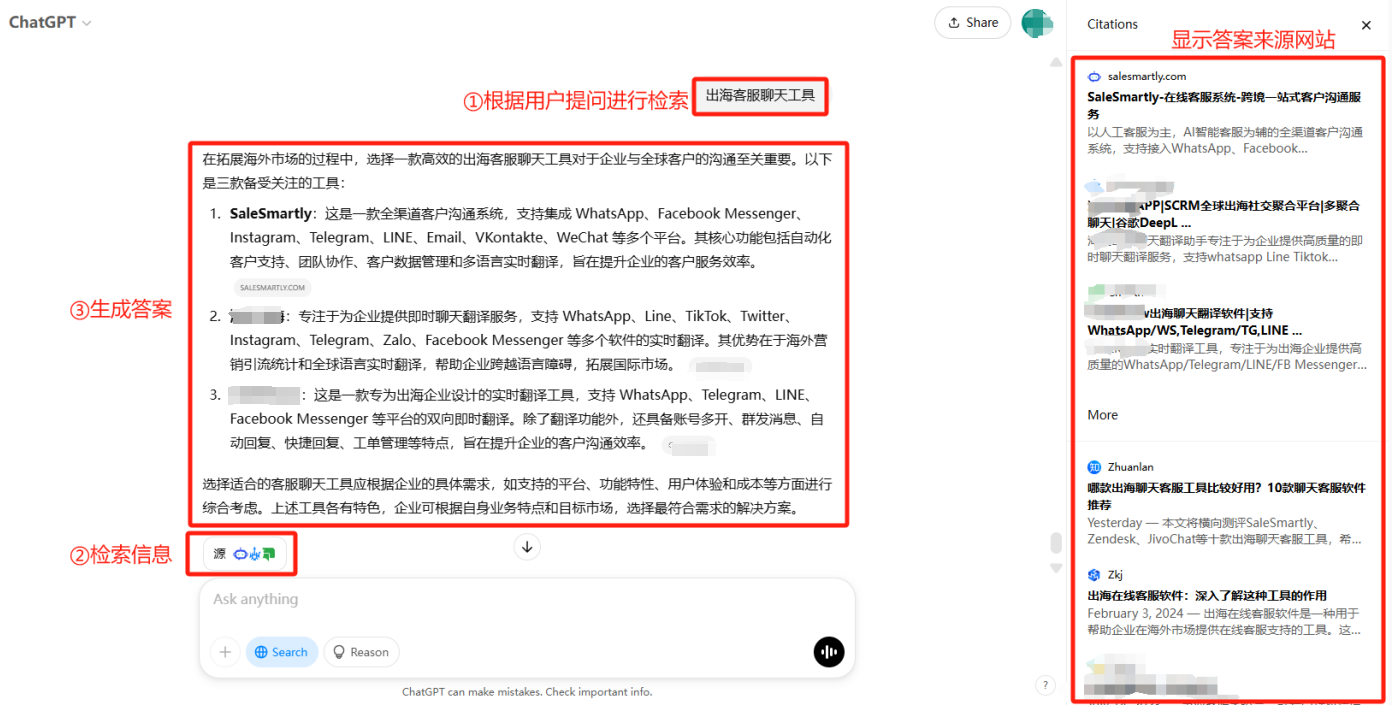
Task: Click the user message bubble 出海客服聊天工具
Action: (760, 96)
